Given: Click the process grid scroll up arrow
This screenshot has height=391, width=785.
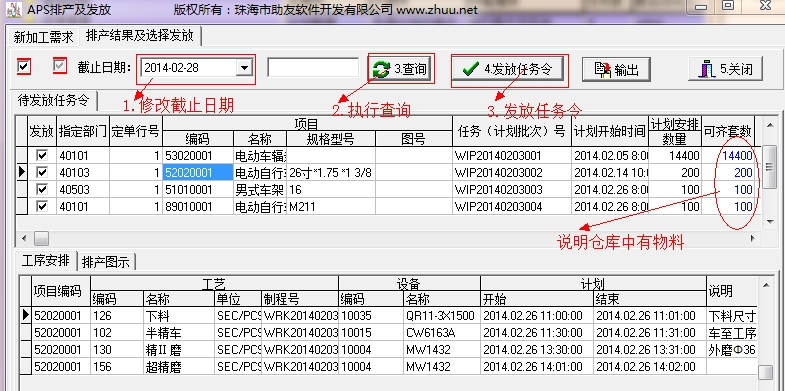Looking at the screenshot, I should click(765, 285).
